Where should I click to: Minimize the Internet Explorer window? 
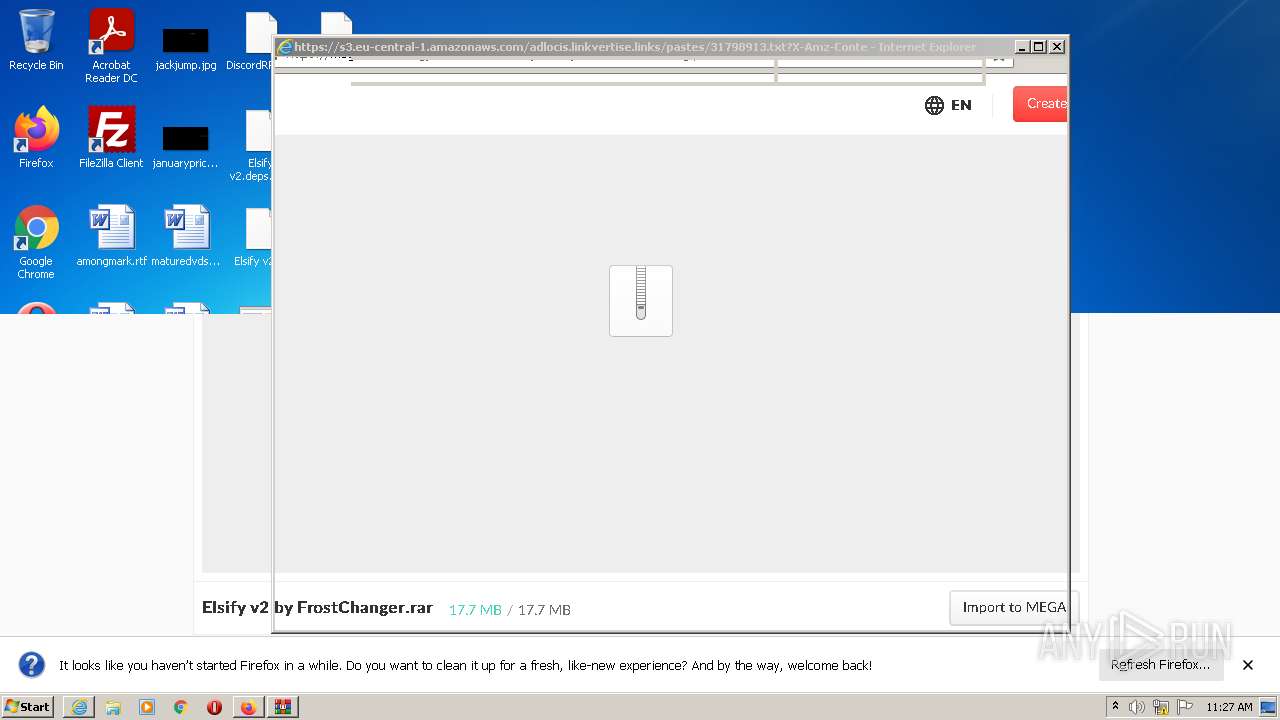(x=1022, y=46)
